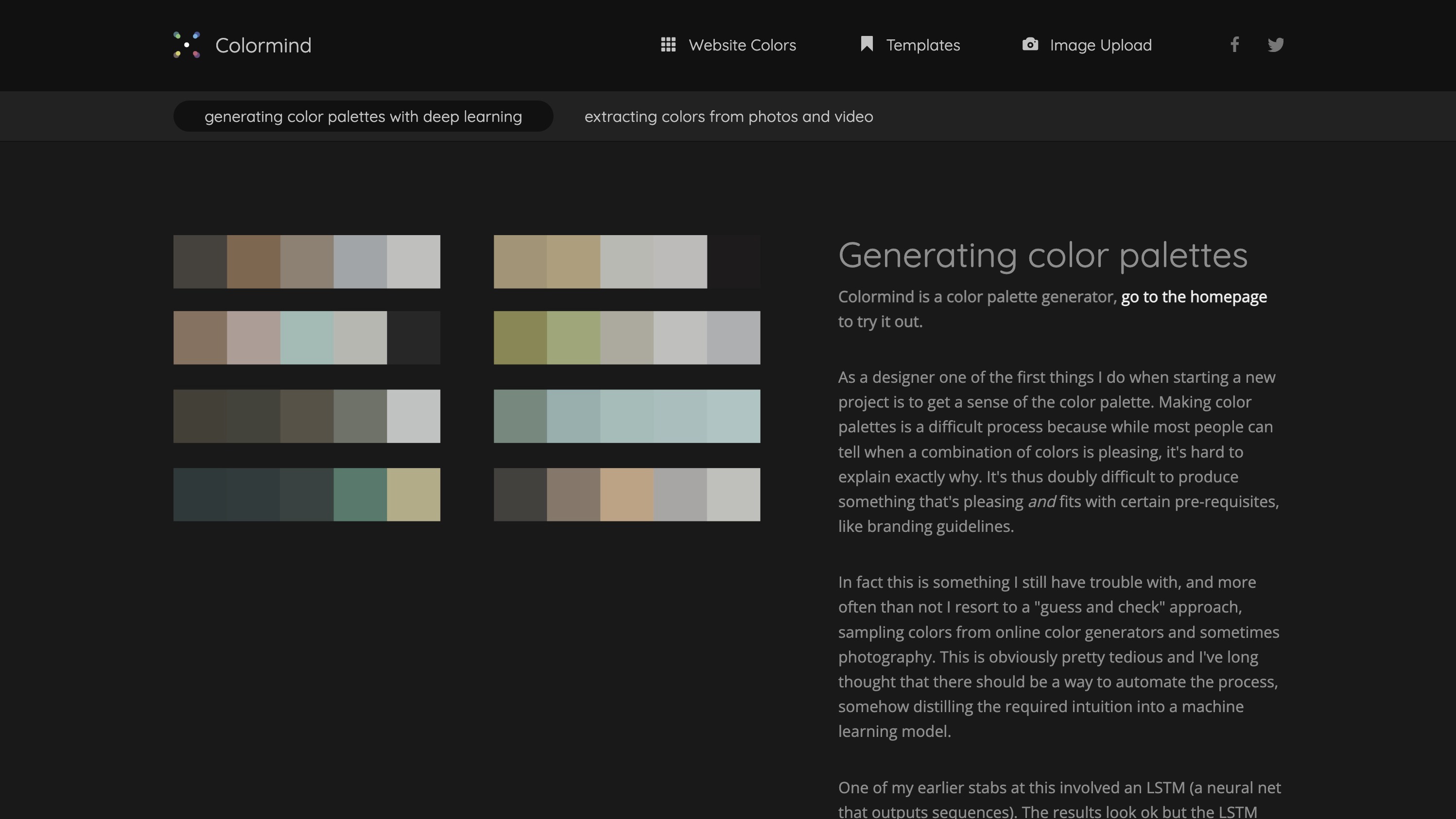The image size is (1456, 819).
Task: Click the dusty pink swatch in second left palette
Action: click(x=253, y=338)
